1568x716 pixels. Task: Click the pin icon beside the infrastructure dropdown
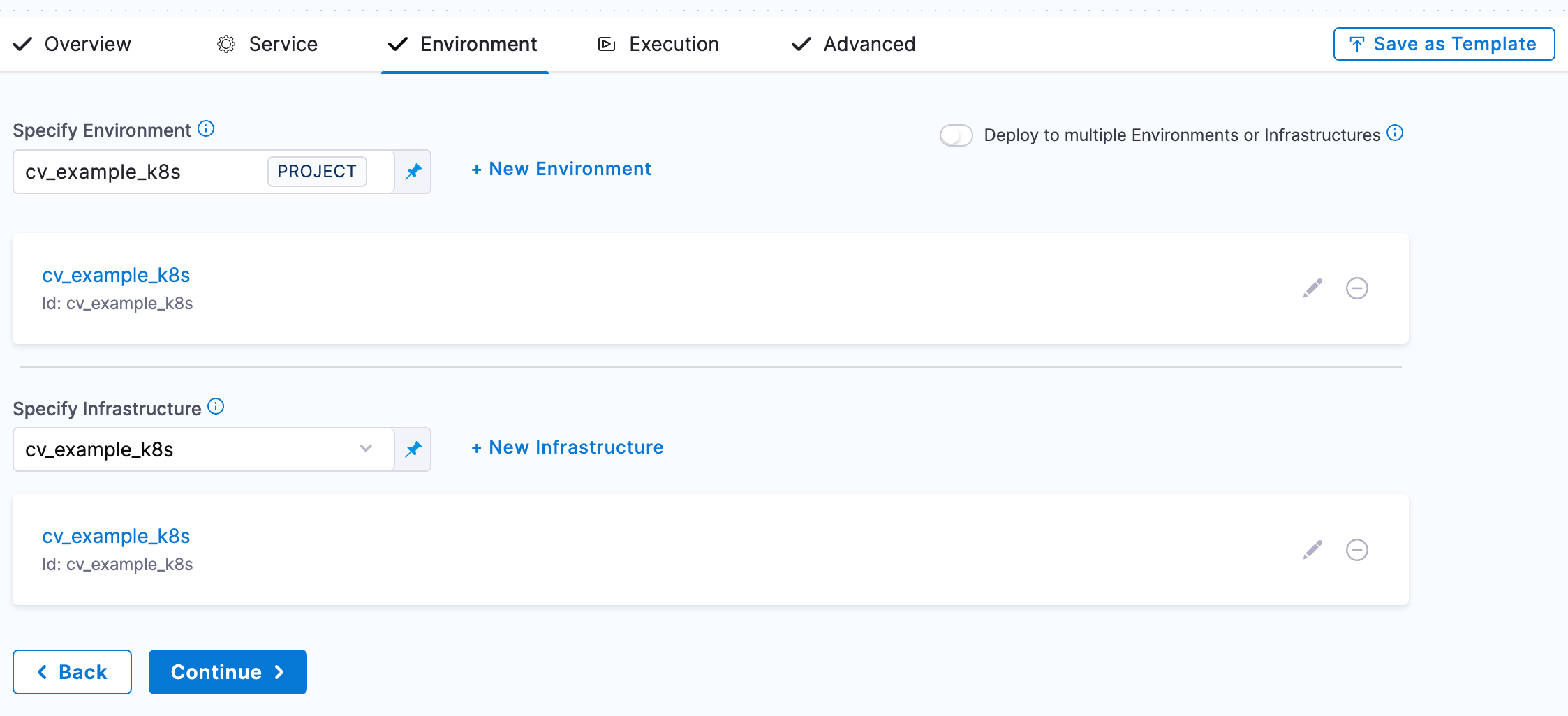click(413, 449)
